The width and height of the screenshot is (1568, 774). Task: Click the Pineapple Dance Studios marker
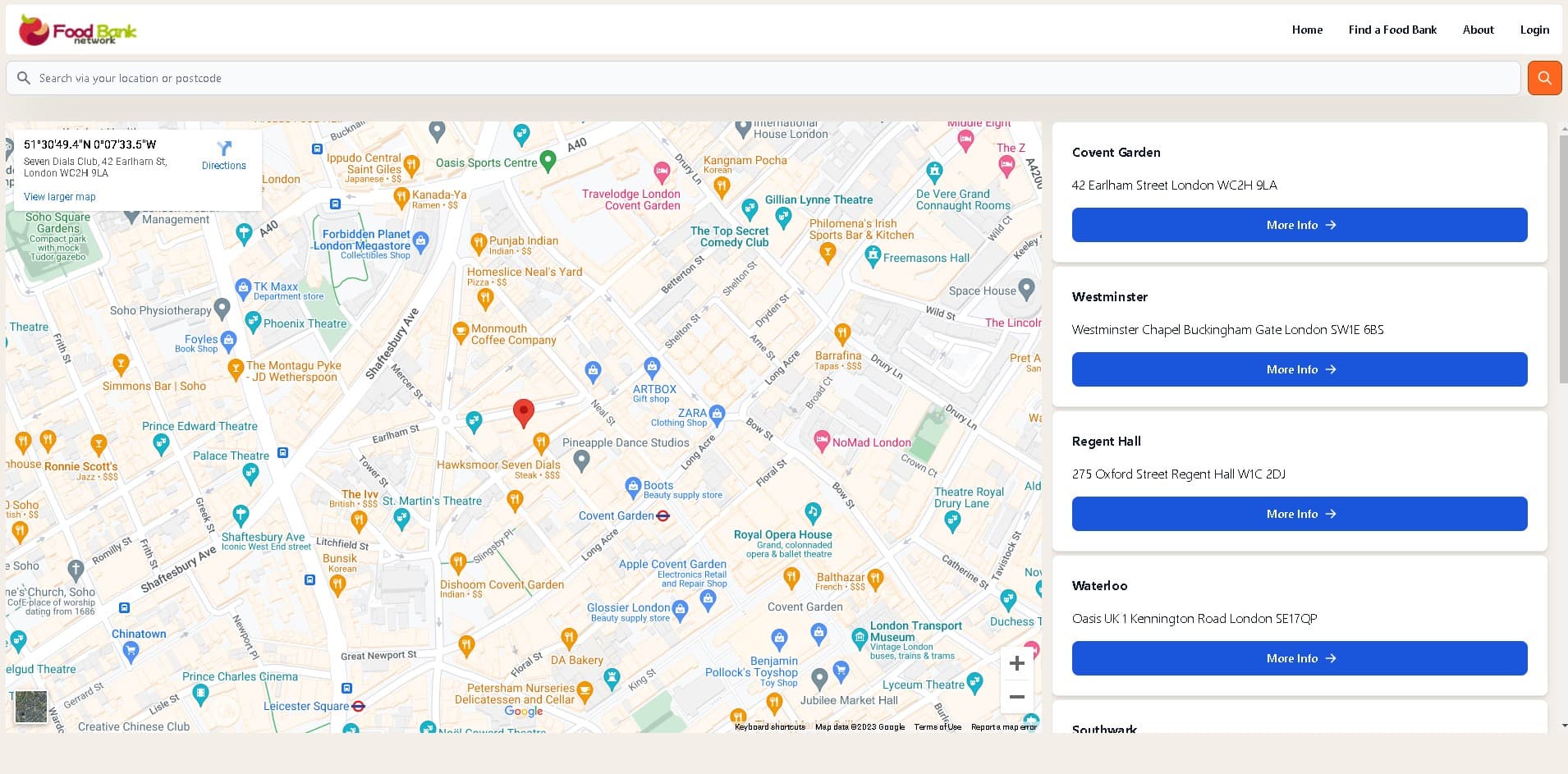pos(581,460)
